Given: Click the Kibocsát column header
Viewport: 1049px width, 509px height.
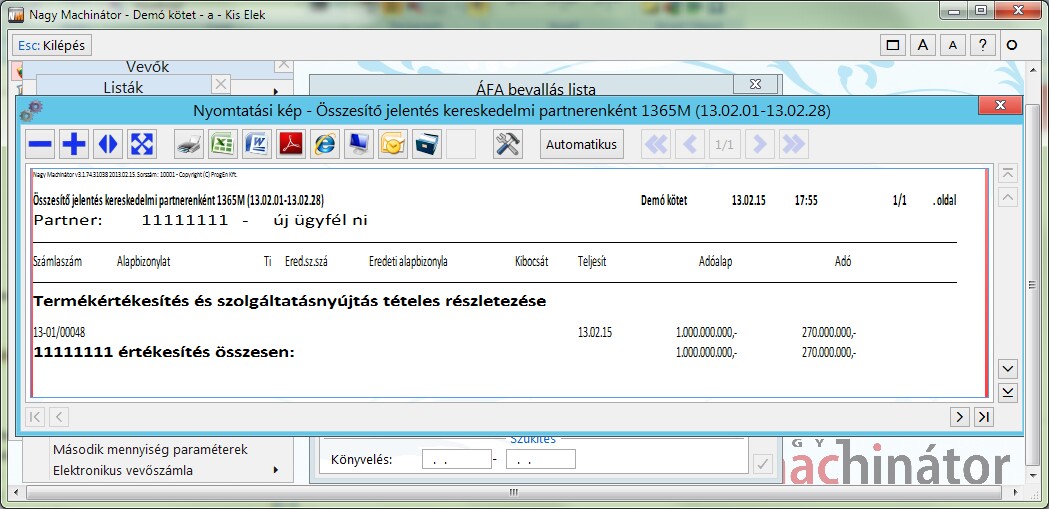Looking at the screenshot, I should 532,262.
